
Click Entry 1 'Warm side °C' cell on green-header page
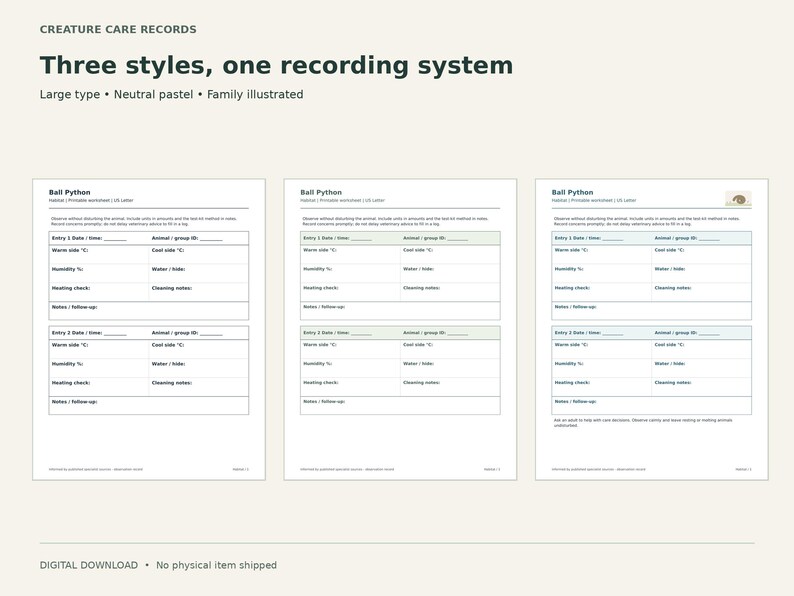(x=350, y=254)
